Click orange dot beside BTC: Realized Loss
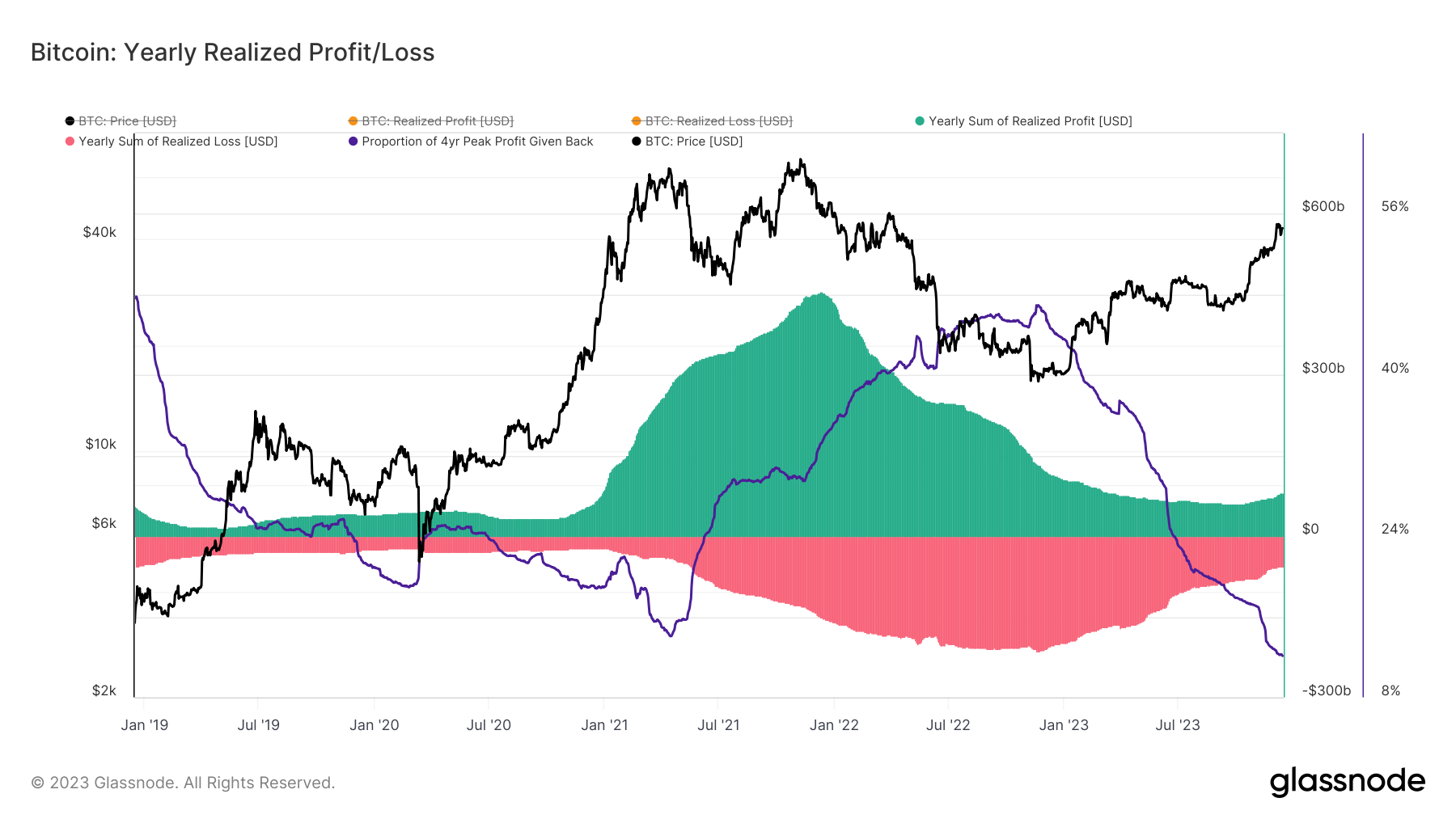1456x819 pixels. tap(637, 121)
